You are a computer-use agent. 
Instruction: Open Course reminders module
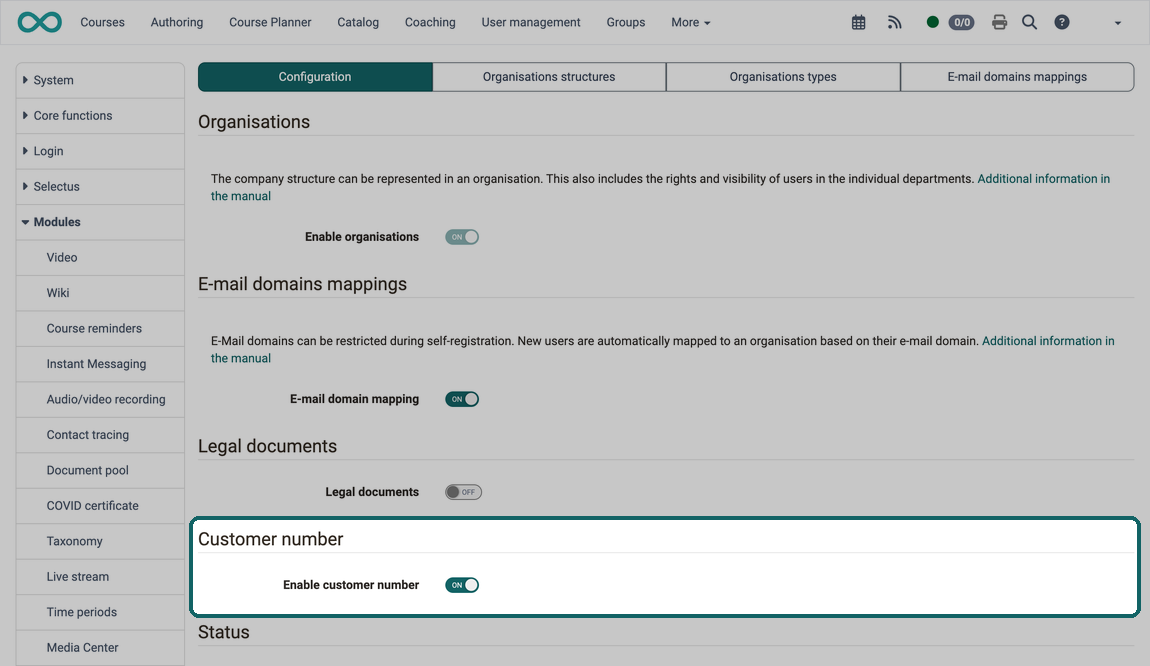click(100, 329)
